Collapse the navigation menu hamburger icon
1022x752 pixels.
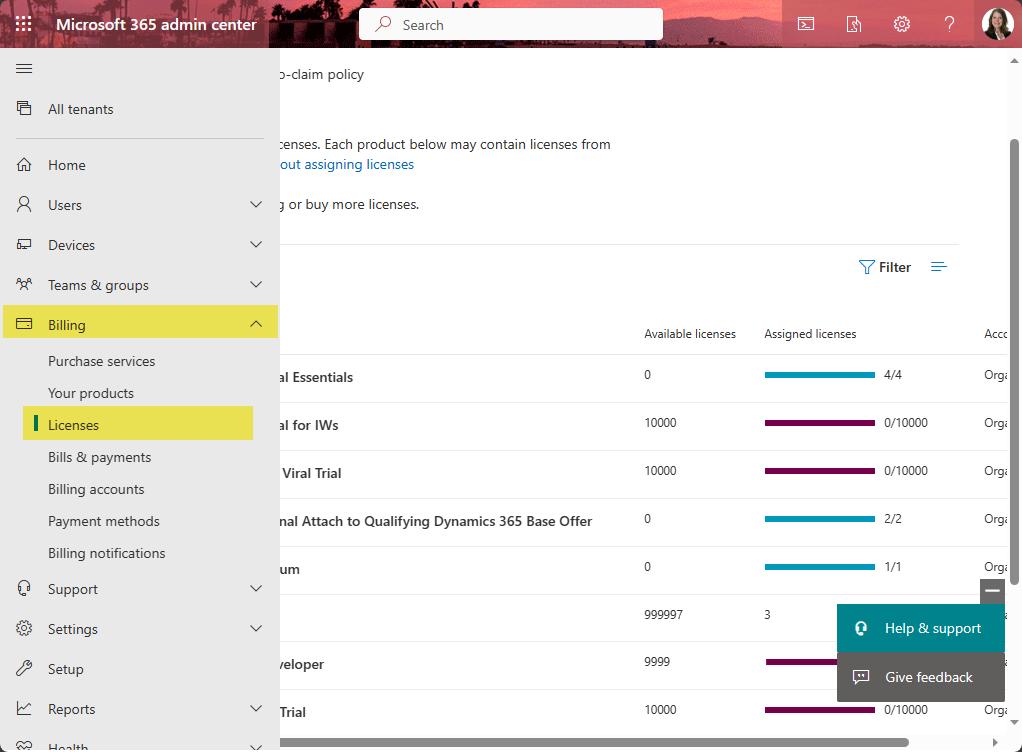pos(24,68)
